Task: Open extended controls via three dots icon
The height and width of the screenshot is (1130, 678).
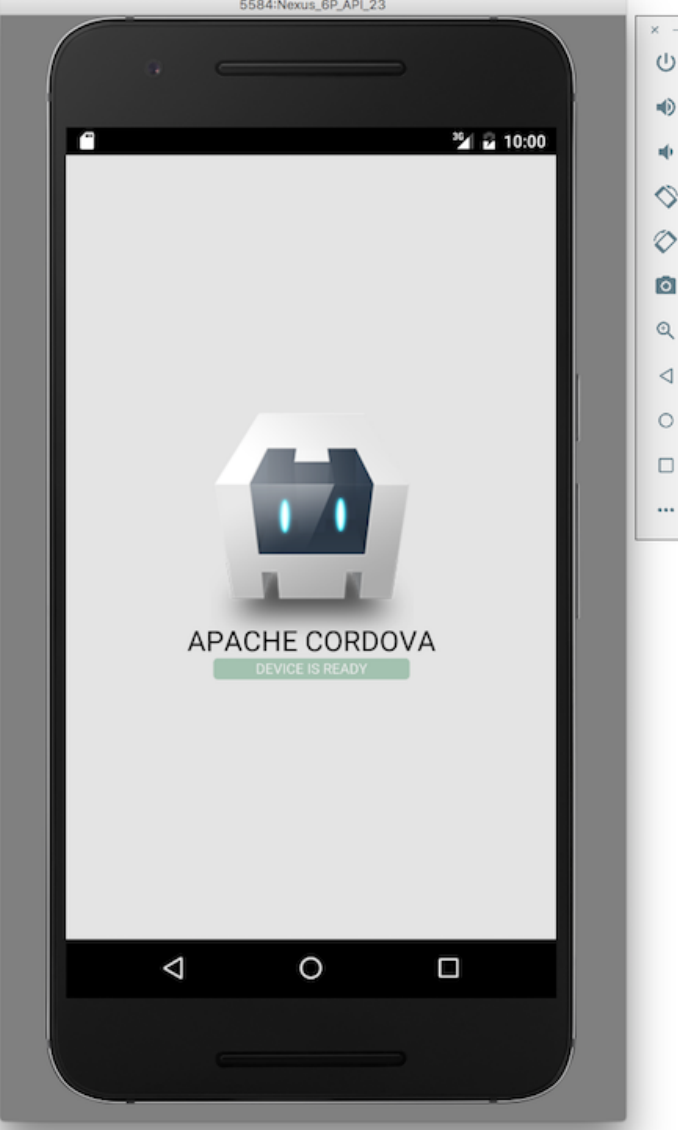Action: (x=666, y=510)
